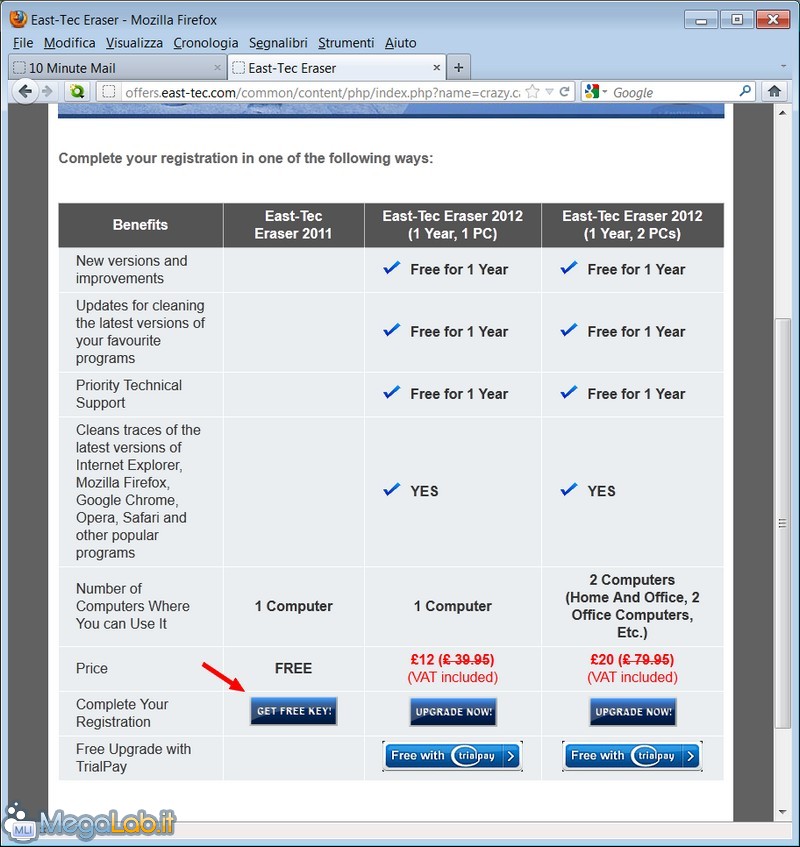Click 'New versions and improvements' row label

coord(132,270)
